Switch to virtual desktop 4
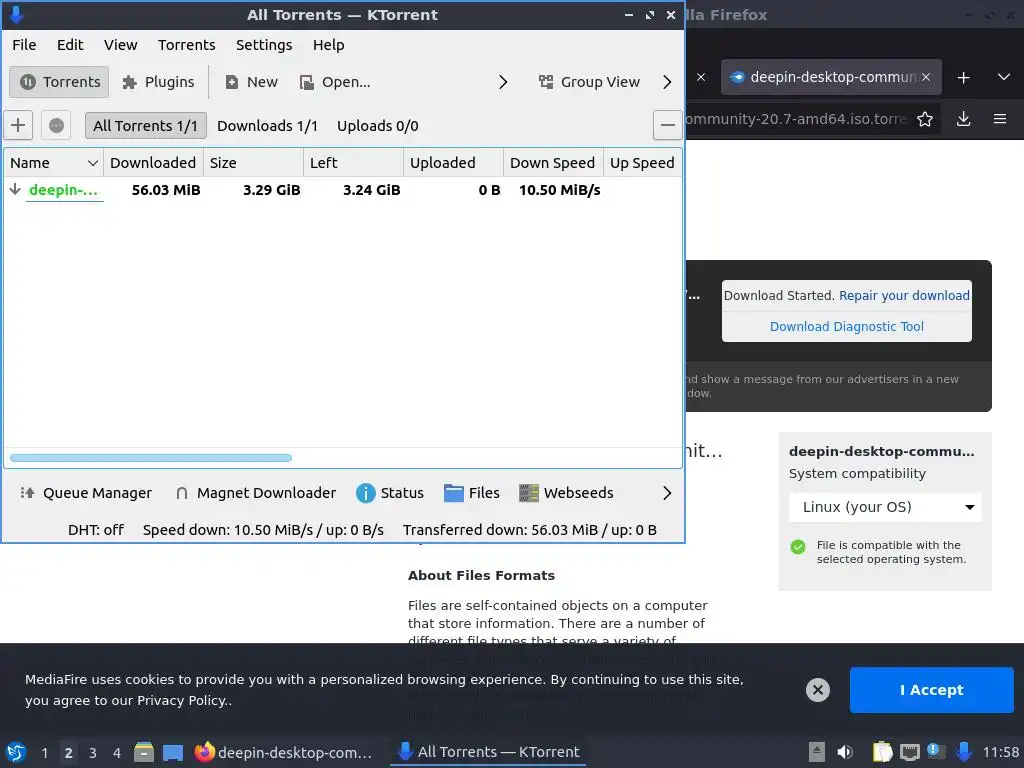Screen dimensions: 1024x768 pyautogui.click(x=117, y=752)
